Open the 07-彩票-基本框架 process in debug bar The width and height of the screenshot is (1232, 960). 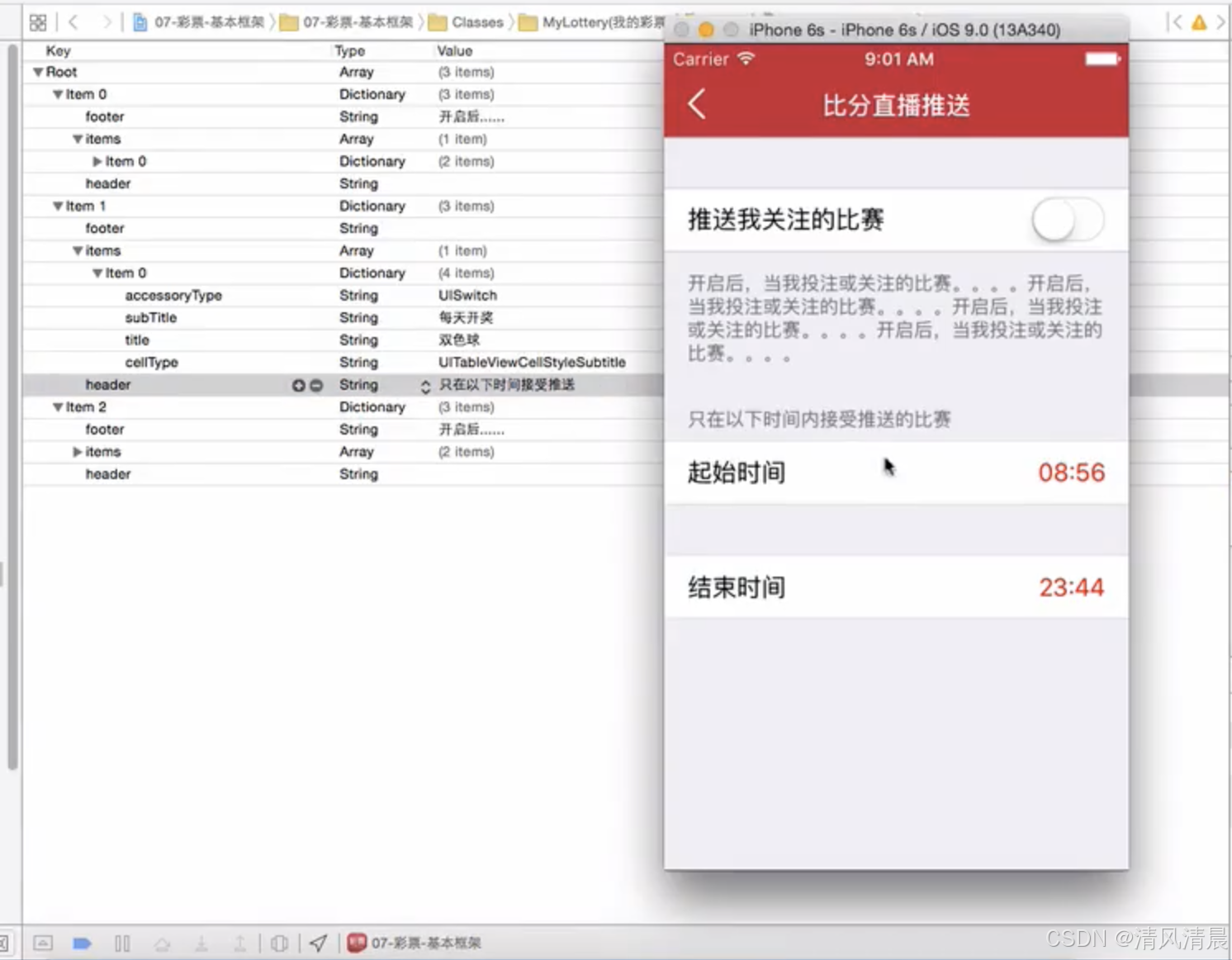click(x=415, y=943)
